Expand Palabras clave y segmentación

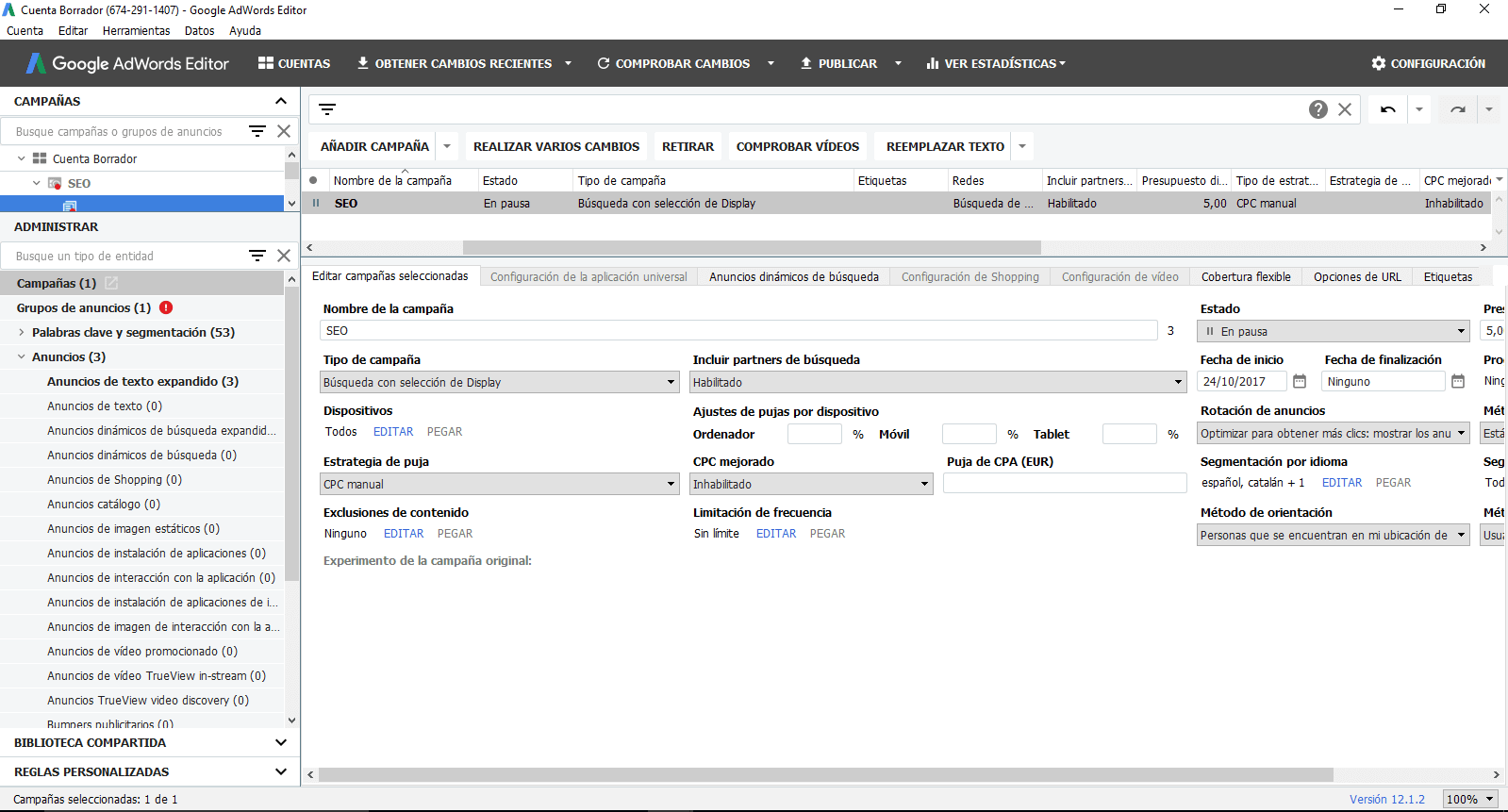(x=22, y=332)
